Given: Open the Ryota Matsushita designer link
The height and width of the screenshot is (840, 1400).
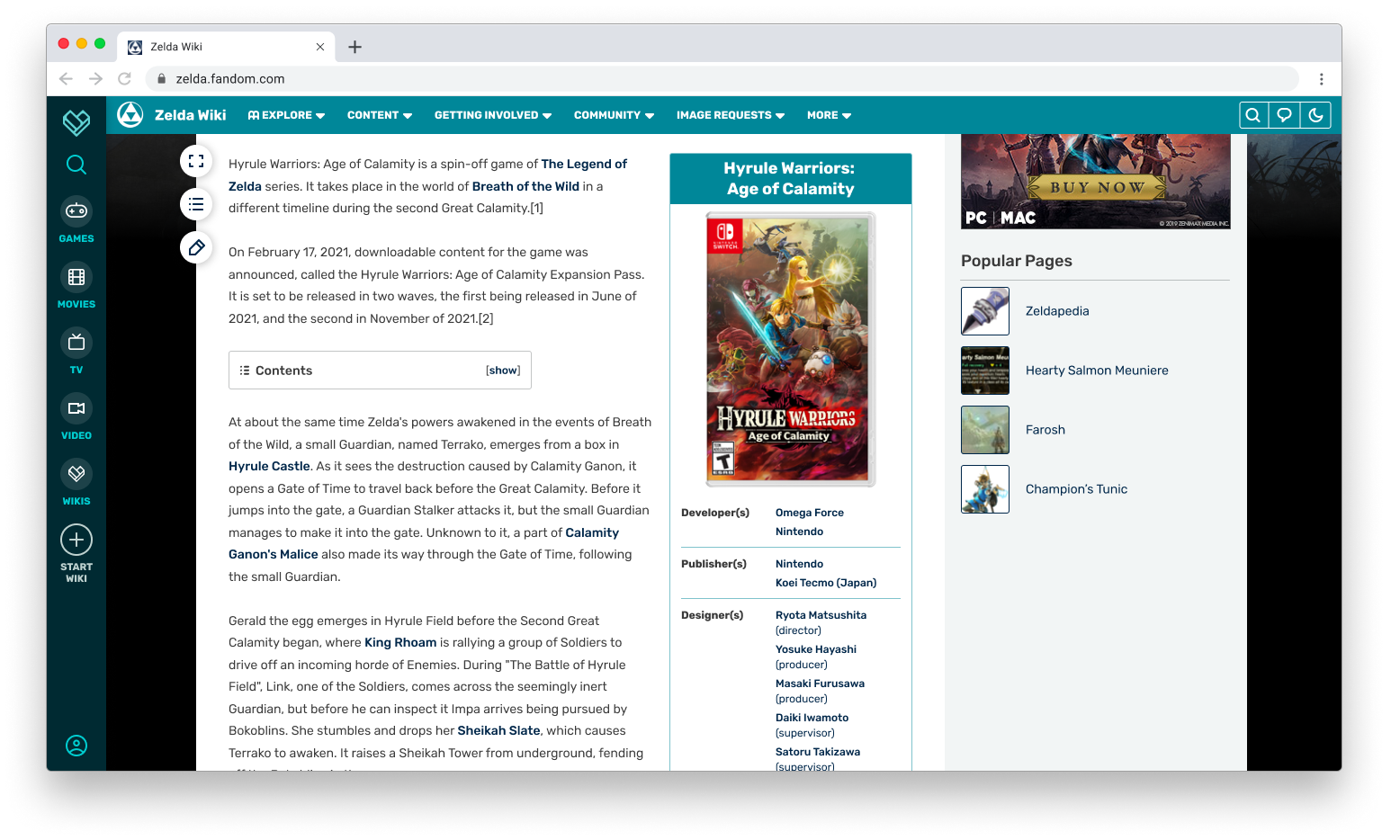Looking at the screenshot, I should tap(821, 615).
